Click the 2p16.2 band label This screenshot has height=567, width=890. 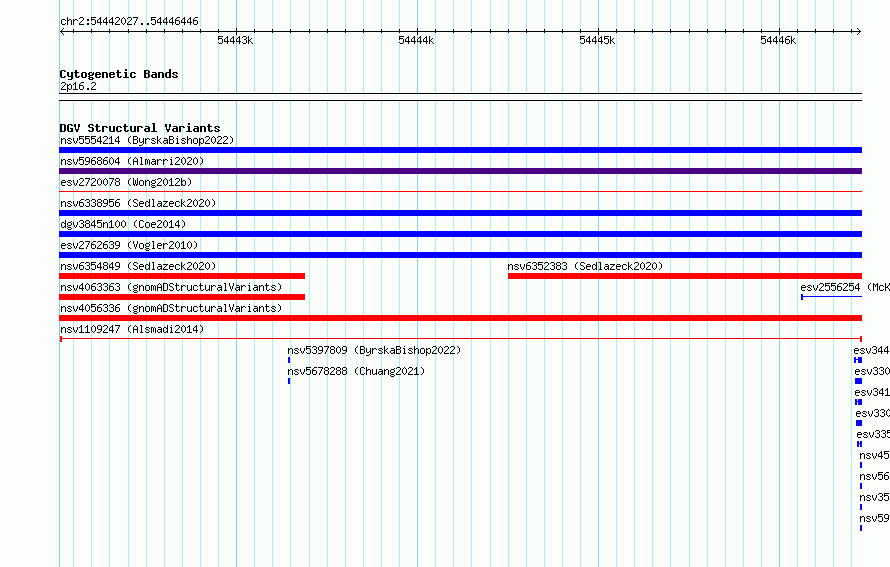coord(78,86)
